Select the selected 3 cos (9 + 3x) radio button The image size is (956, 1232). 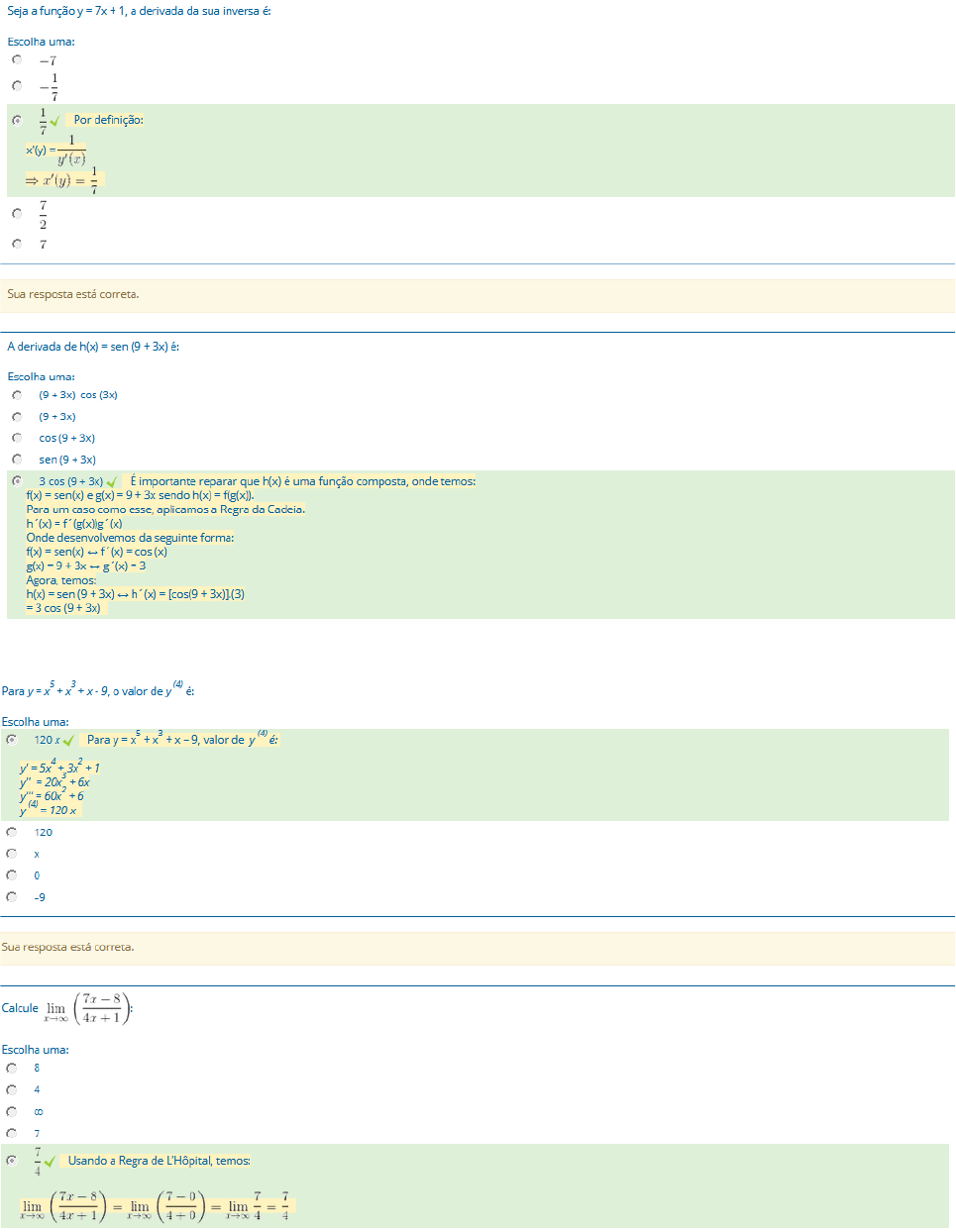(17, 481)
